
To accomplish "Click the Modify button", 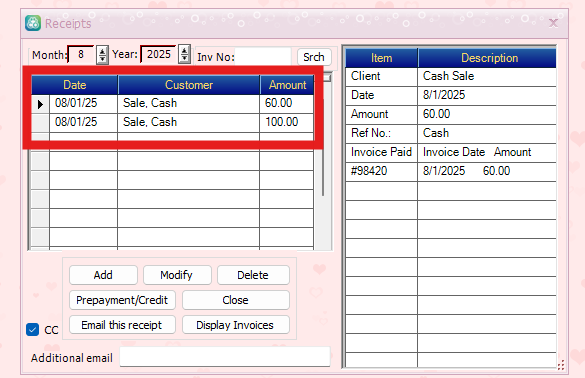I will point(177,275).
